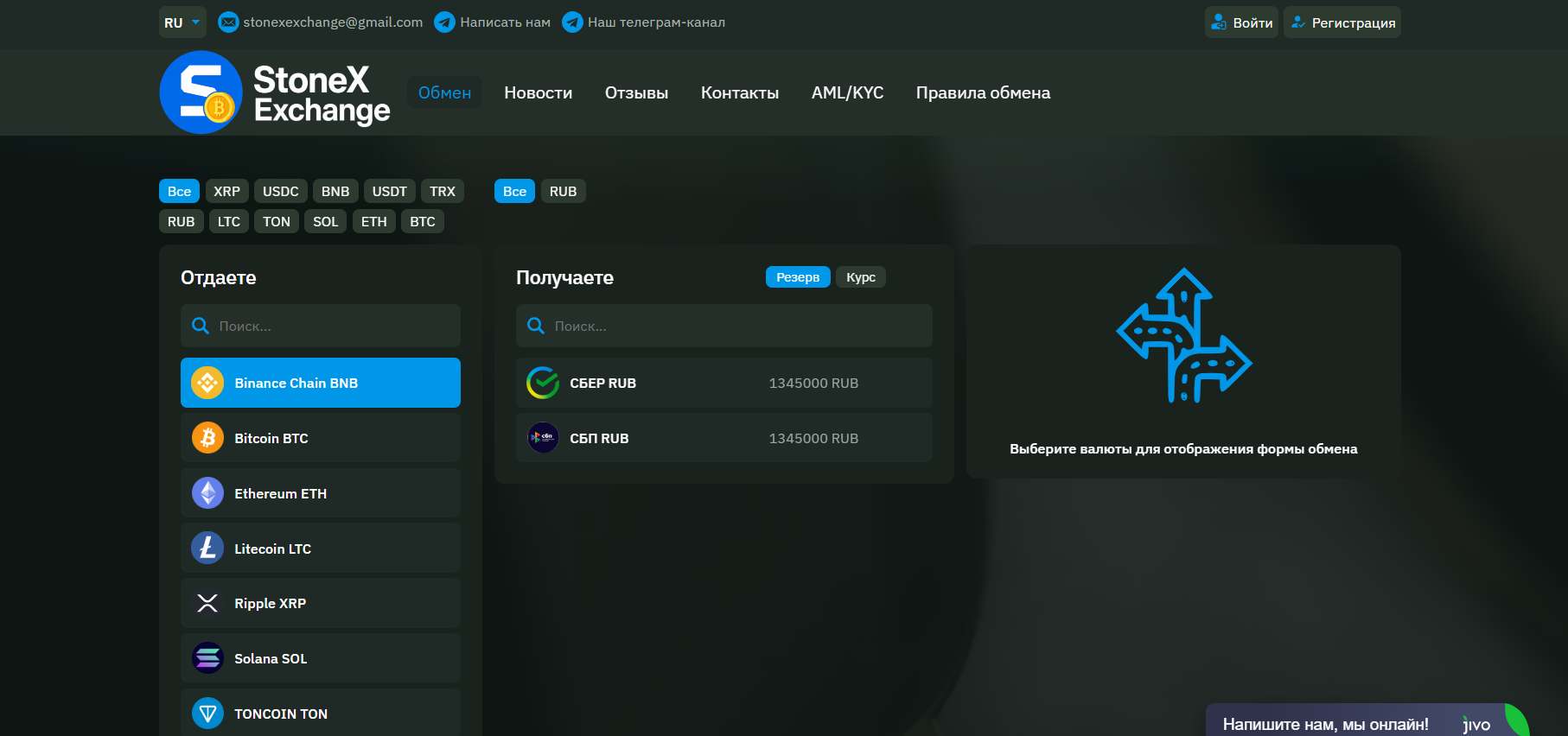
Task: Click the СБЕР reserve amount 1345000 RUB
Action: click(813, 383)
